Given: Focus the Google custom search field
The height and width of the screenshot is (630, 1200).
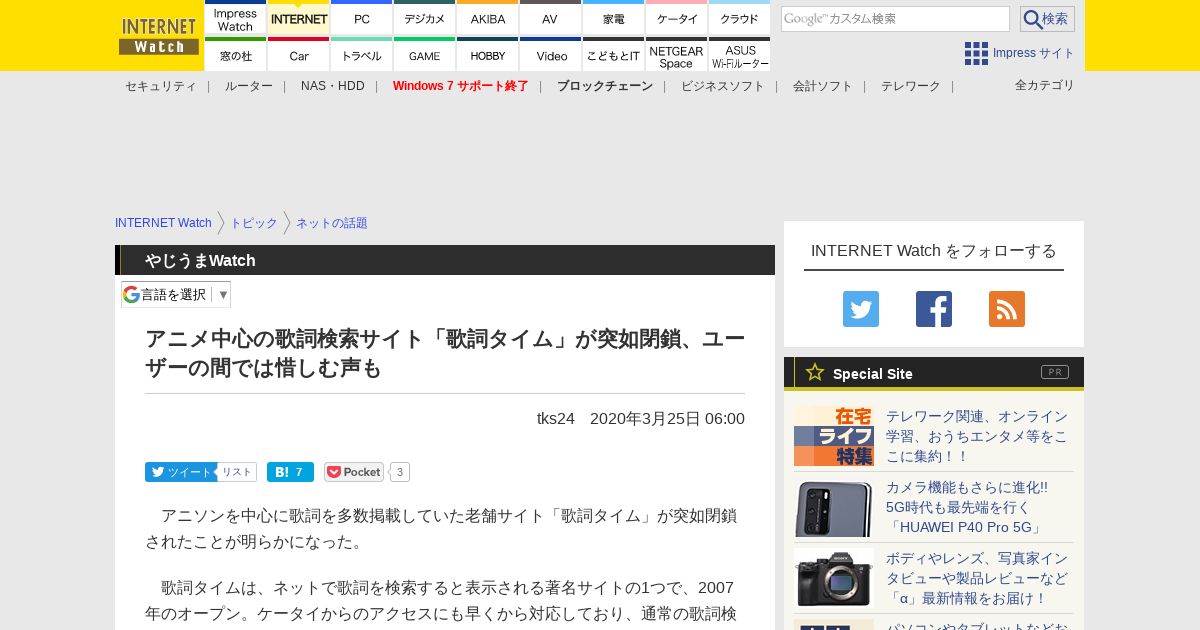Looking at the screenshot, I should click(895, 19).
